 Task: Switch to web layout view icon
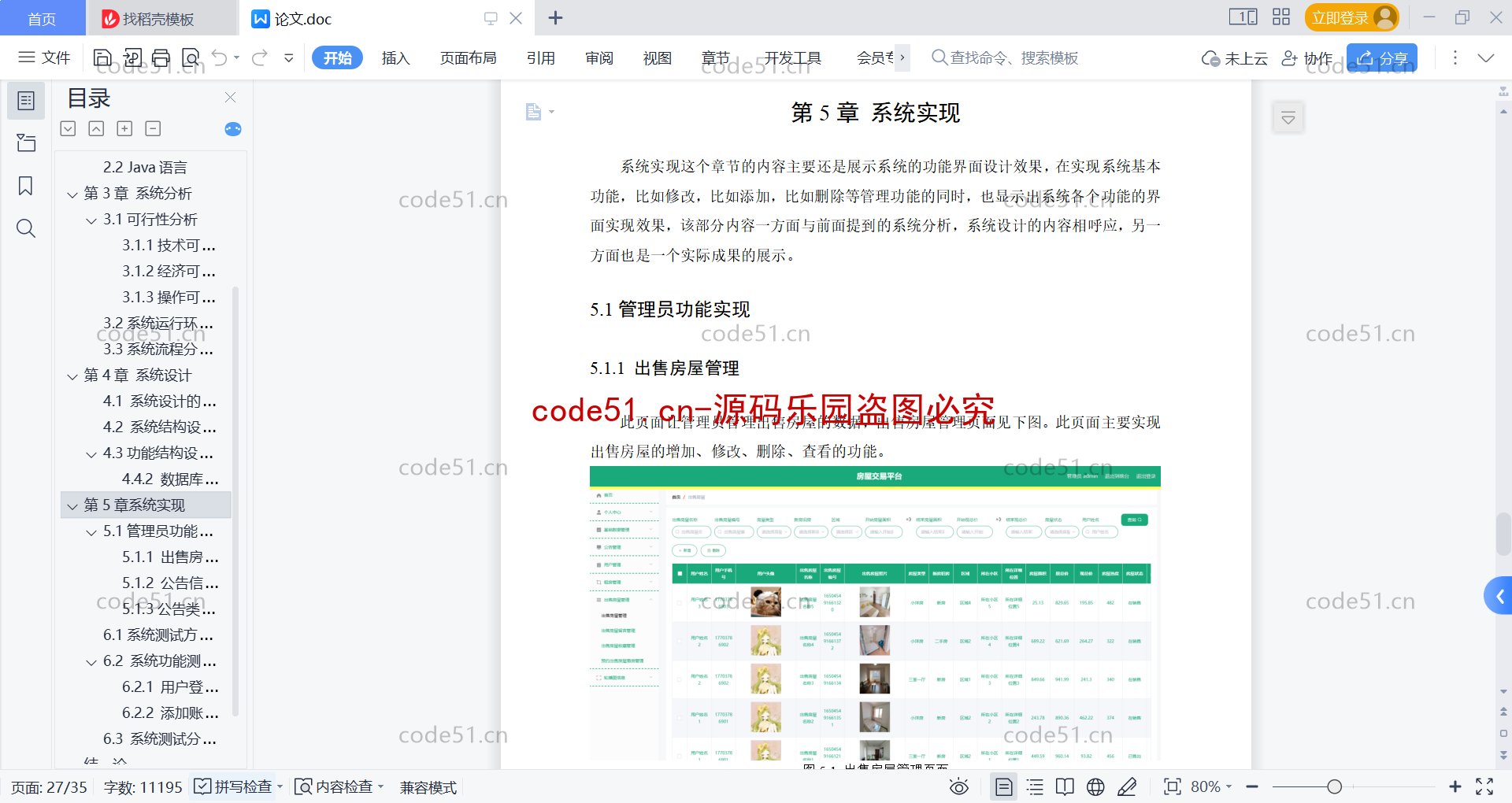click(1095, 786)
